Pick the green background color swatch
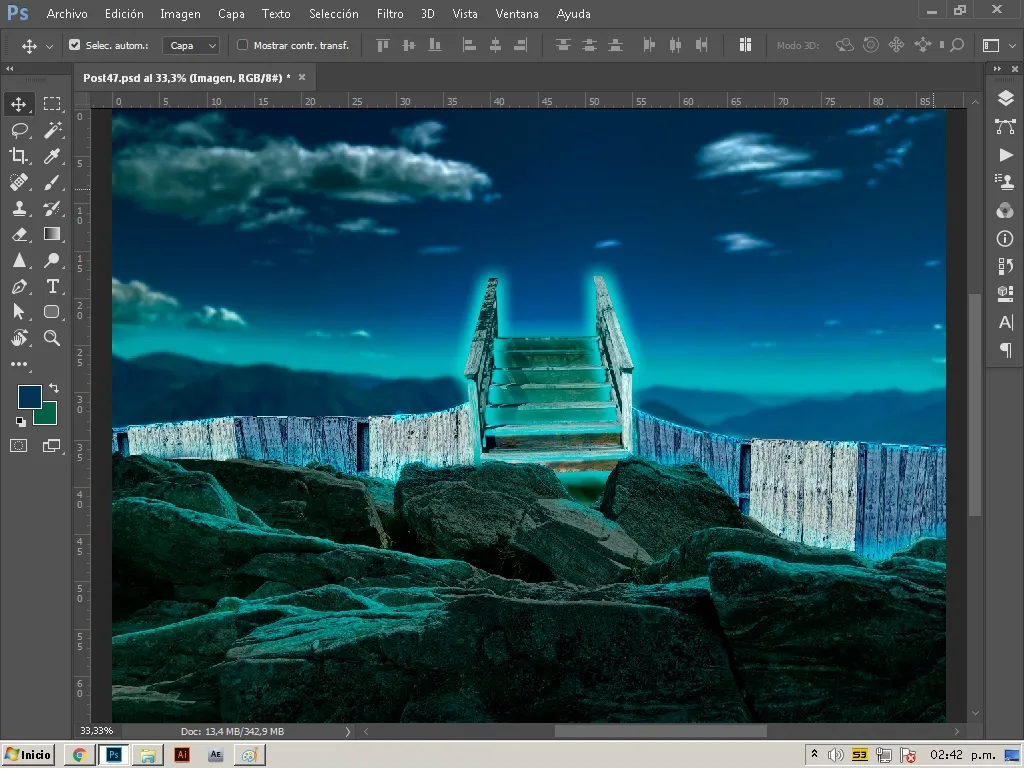Viewport: 1026px width, 770px height. click(48, 415)
